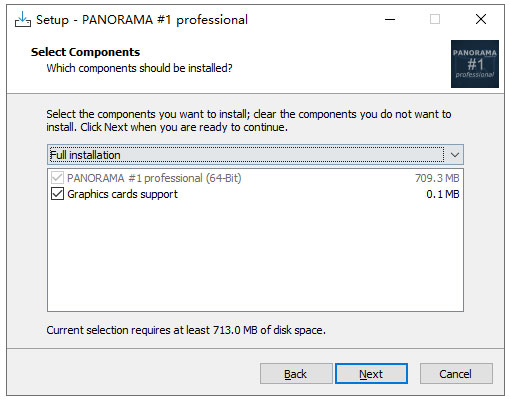Click the dropdown chevron arrow
Viewport: 510px width, 400px height.
(x=455, y=155)
